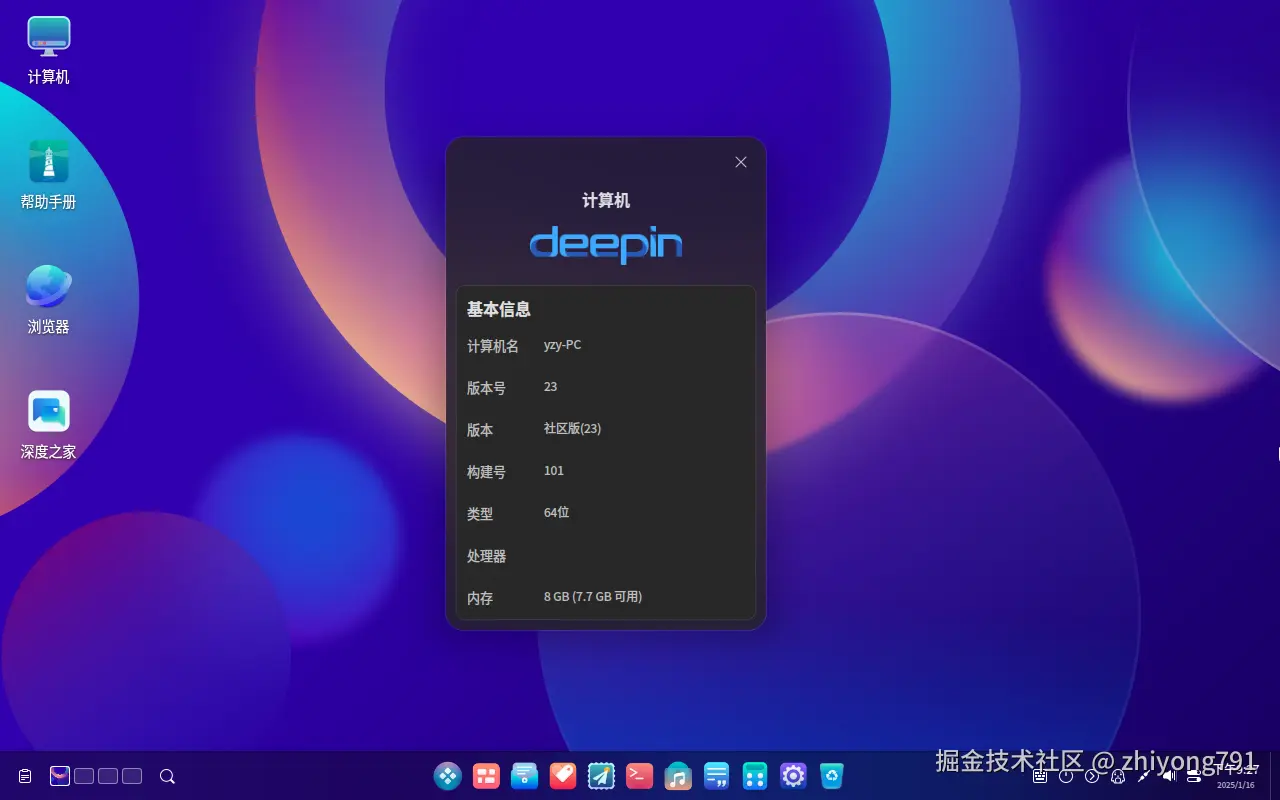Image resolution: width=1280 pixels, height=800 pixels.
Task: Click the keyboard tray icon
Action: click(1040, 776)
